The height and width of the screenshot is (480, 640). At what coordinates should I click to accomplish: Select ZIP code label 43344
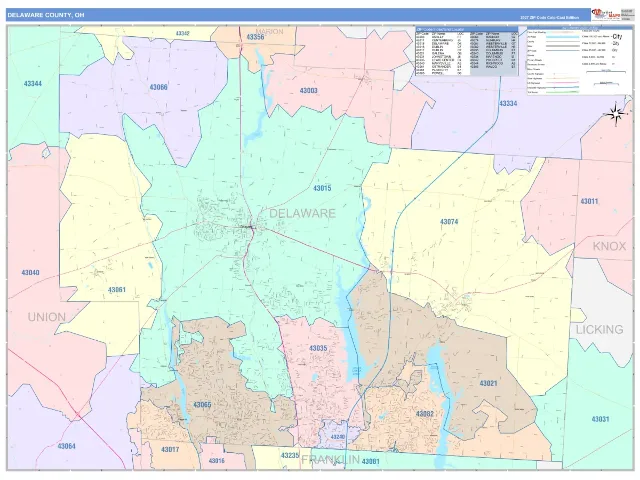tap(33, 84)
